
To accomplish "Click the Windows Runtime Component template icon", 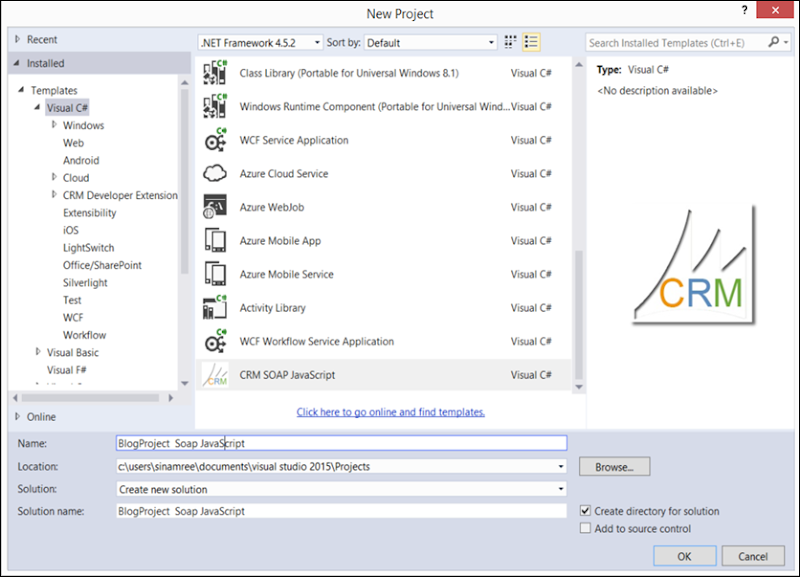I will click(x=215, y=107).
